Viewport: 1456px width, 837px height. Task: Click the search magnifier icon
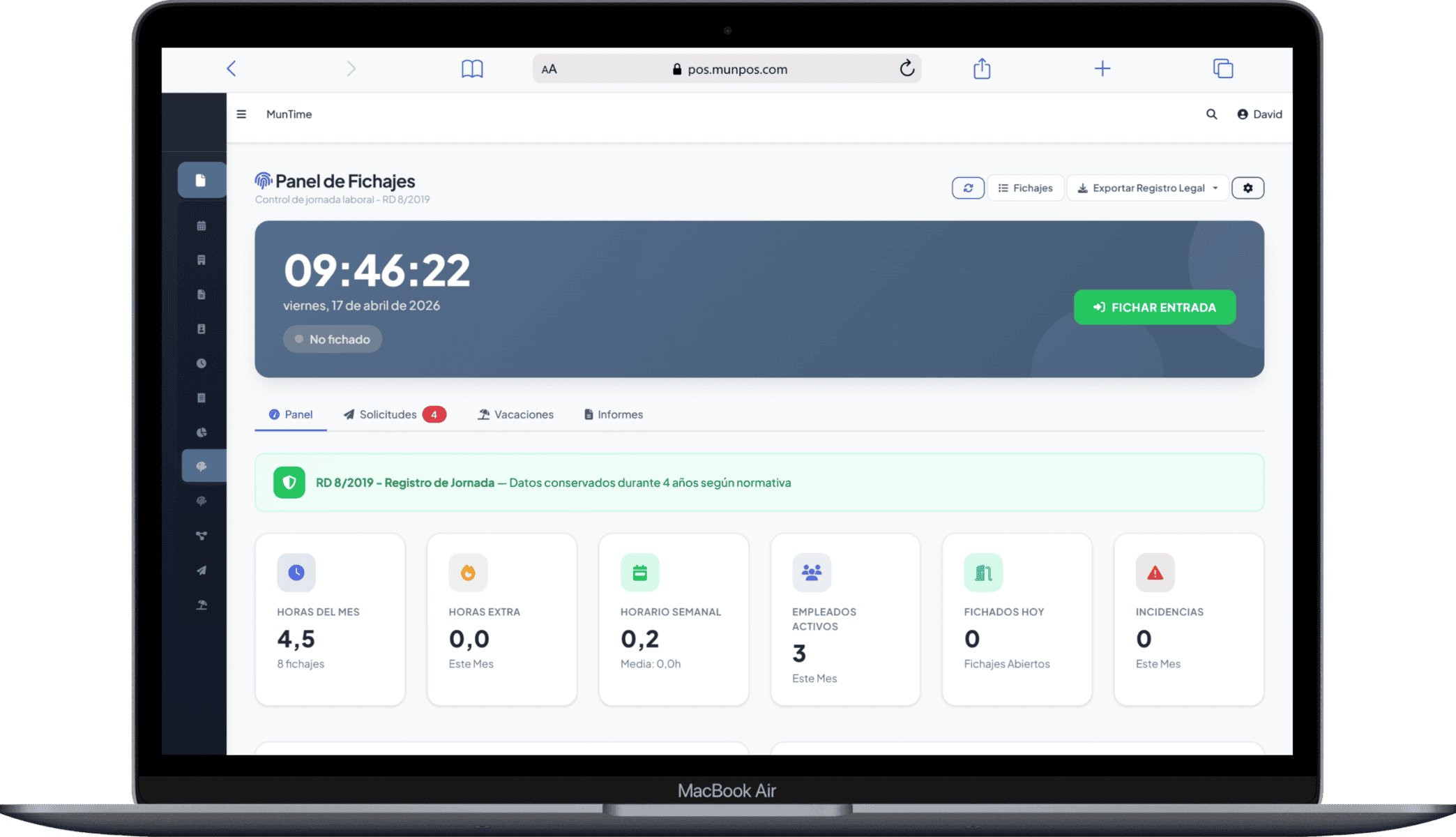pyautogui.click(x=1211, y=114)
